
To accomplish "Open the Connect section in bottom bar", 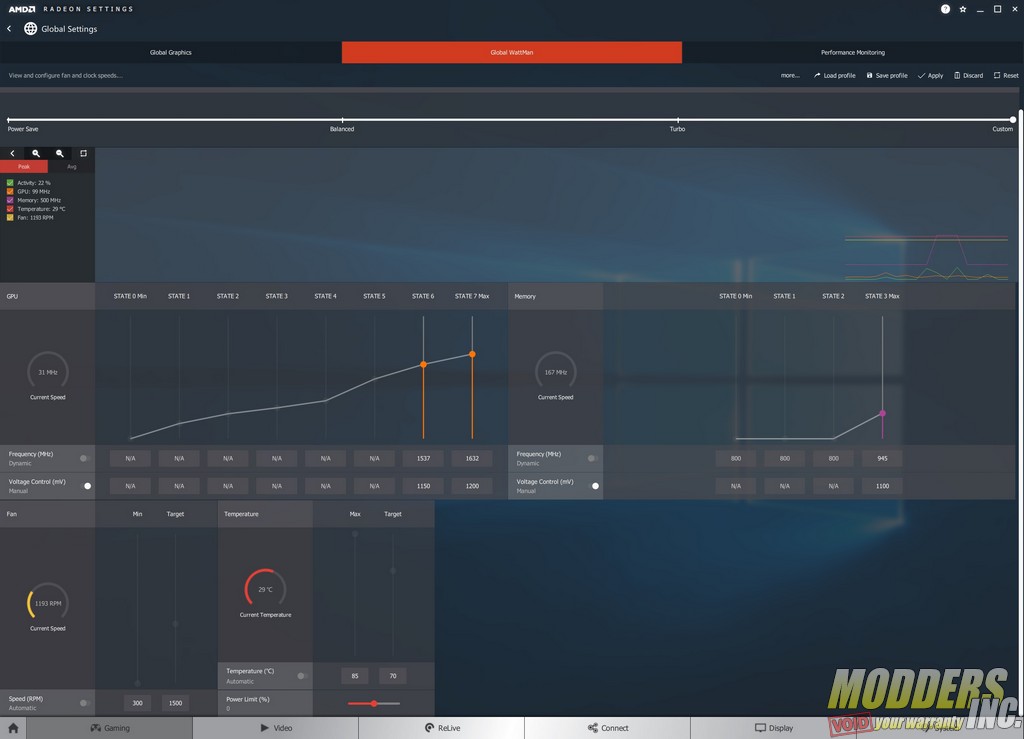I will tap(608, 728).
